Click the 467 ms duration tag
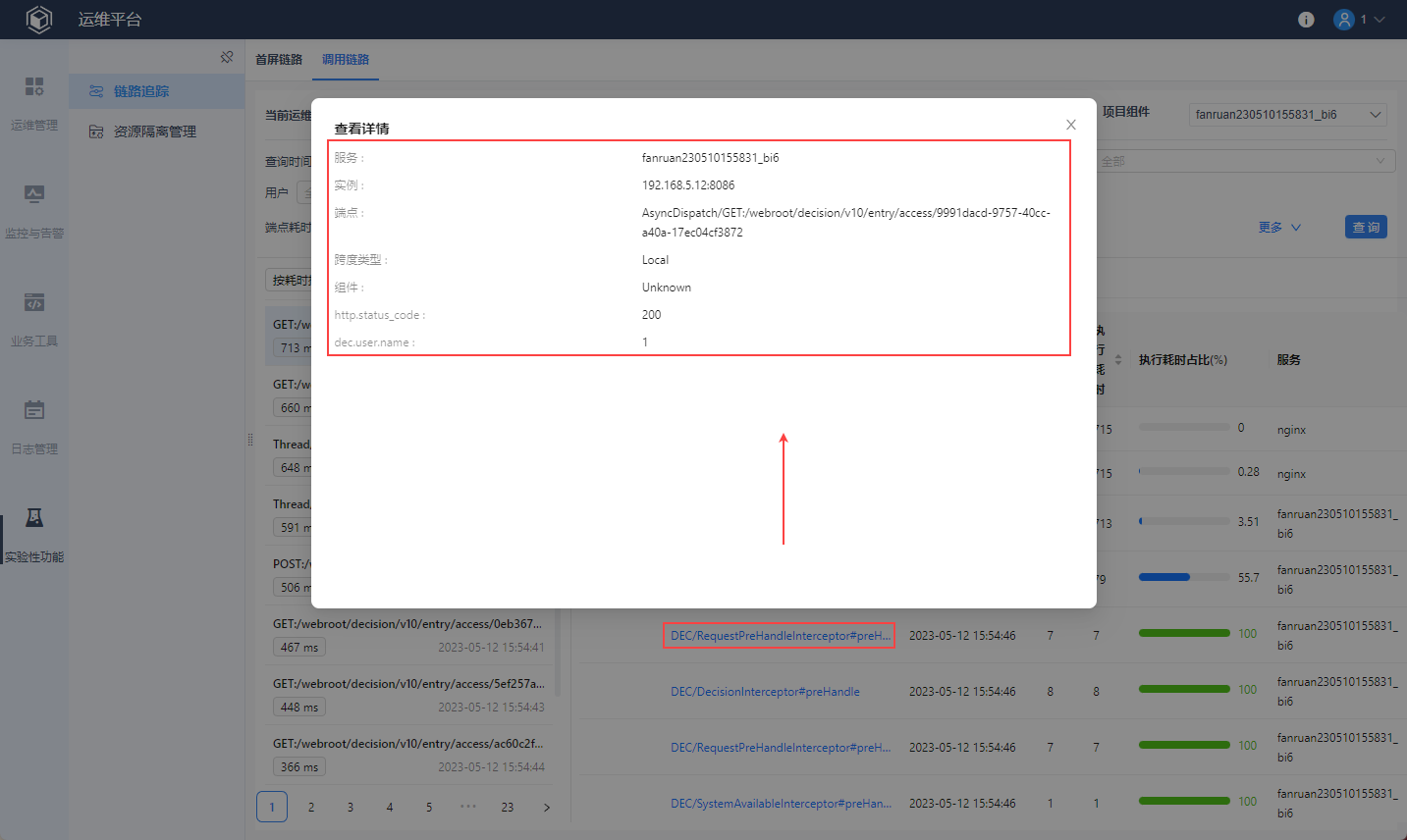The width and height of the screenshot is (1407, 840). click(x=299, y=648)
